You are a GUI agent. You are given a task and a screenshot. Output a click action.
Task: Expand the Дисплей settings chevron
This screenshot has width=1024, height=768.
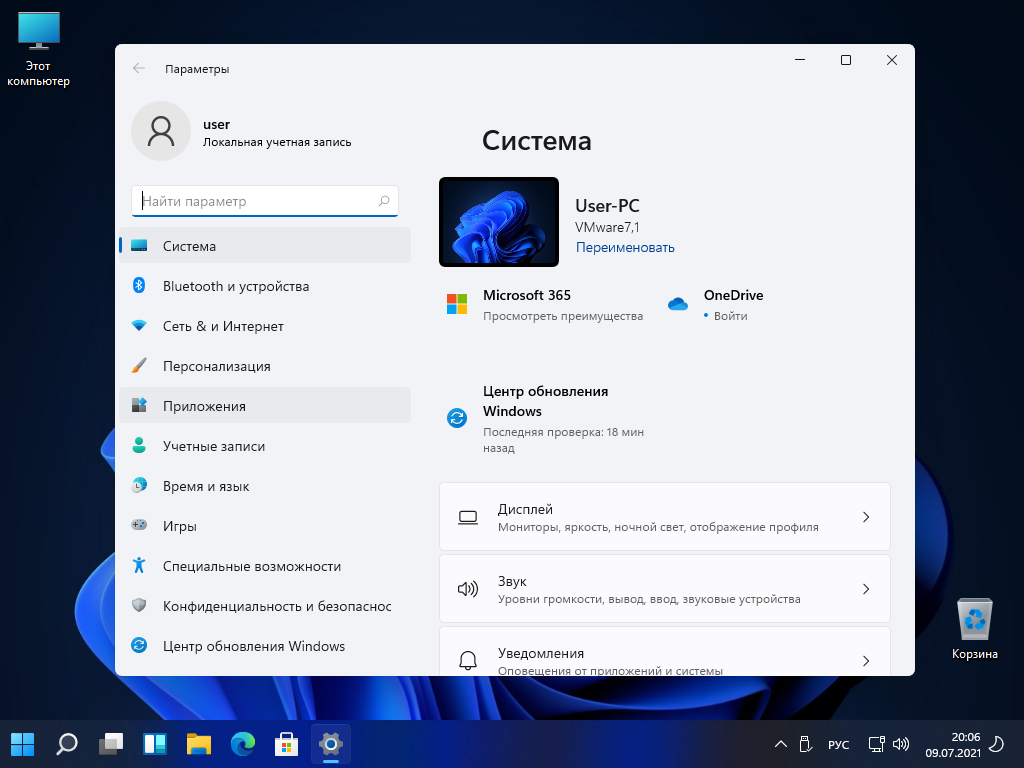866,517
